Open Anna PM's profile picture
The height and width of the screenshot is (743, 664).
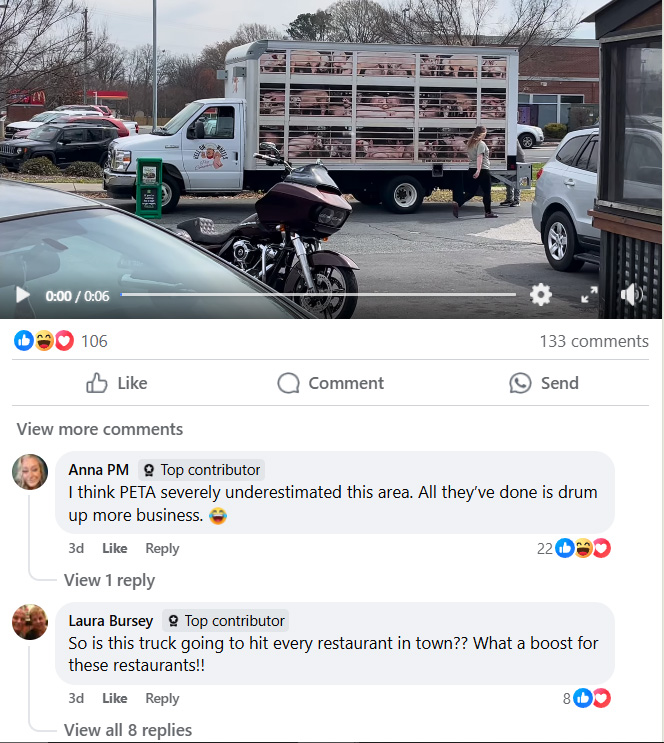coord(30,472)
